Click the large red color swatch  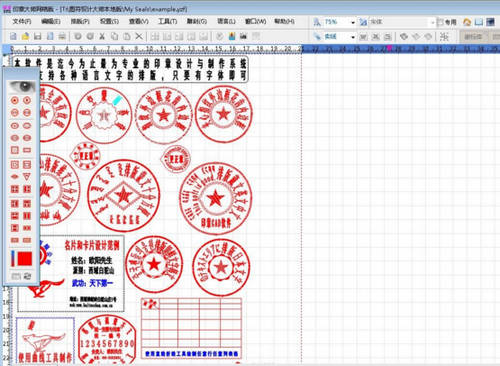tap(25, 259)
